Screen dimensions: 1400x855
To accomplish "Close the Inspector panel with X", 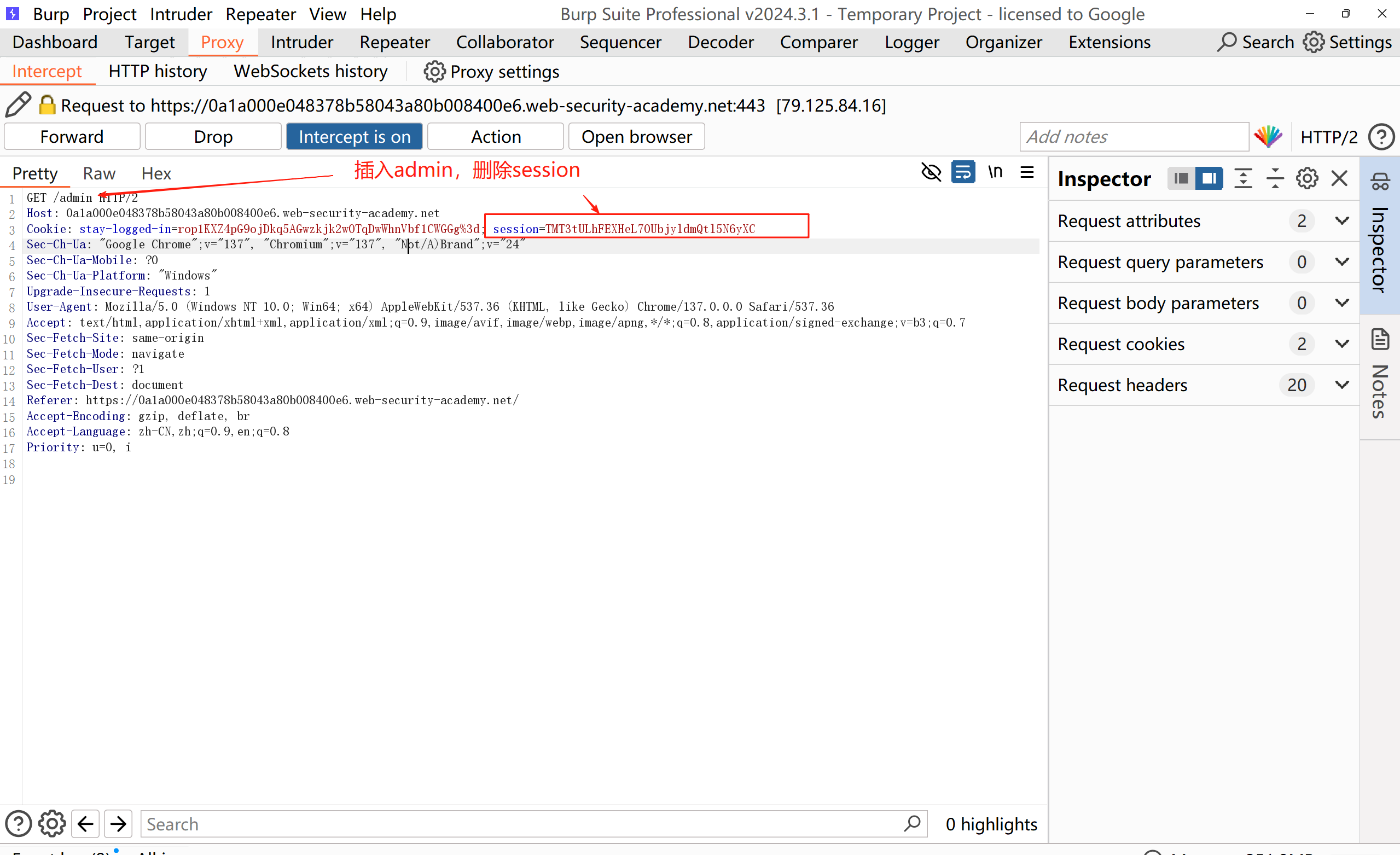I will click(x=1339, y=178).
